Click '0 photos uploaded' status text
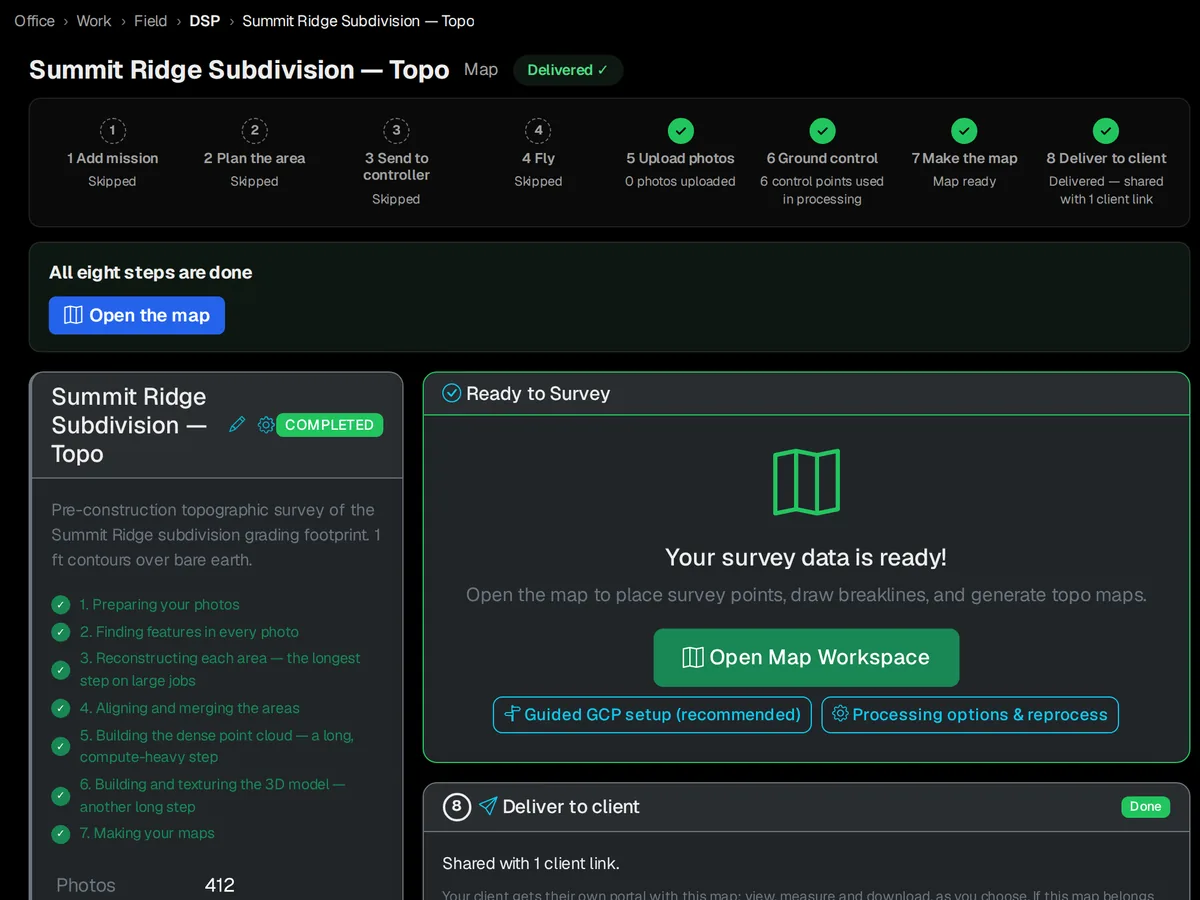Screen dimensions: 1200x900 [680, 181]
